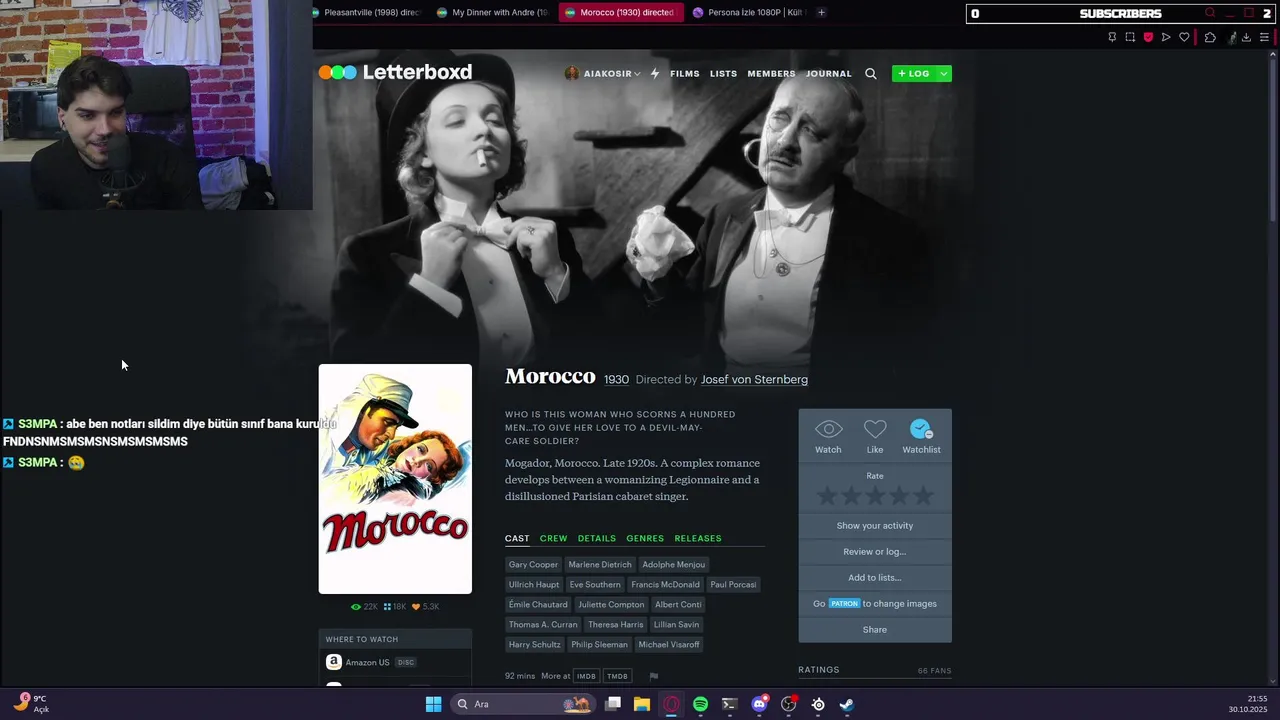Expand the LOG button dropdown arrow
This screenshot has height=720, width=1280.
click(944, 73)
